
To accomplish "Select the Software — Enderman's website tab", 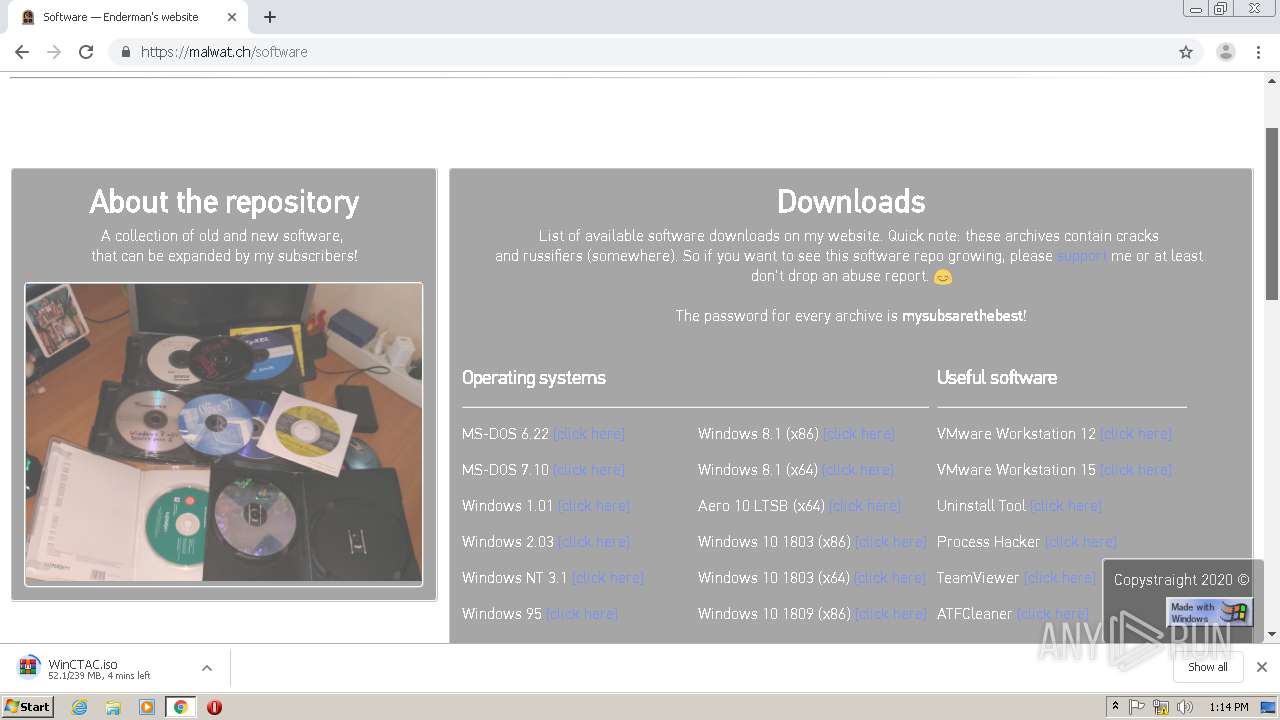I will point(128,17).
